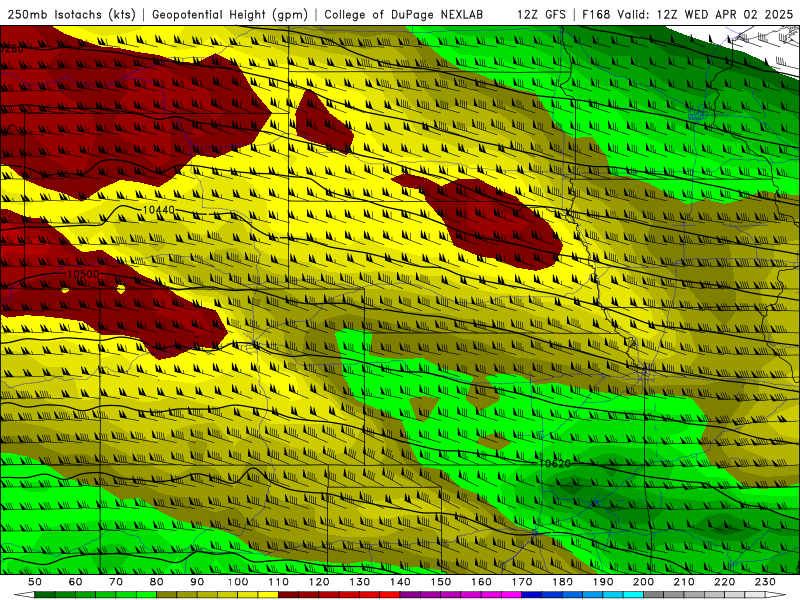Click the 230 label on the color scale

765,582
